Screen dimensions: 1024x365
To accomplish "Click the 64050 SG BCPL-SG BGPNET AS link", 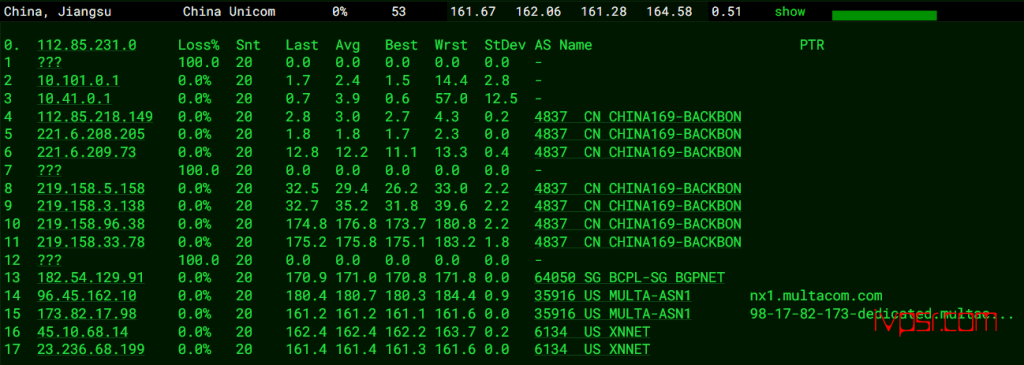I will (630, 278).
